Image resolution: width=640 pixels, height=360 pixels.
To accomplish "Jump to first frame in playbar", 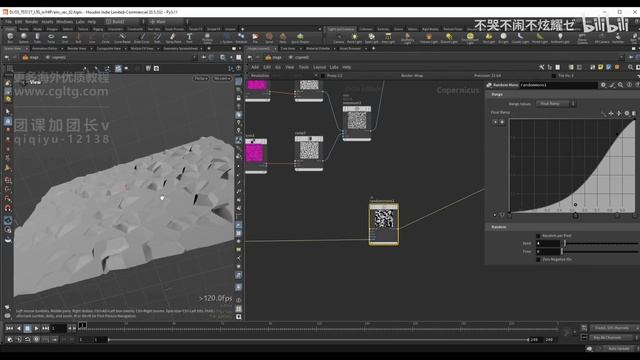I will [x=9, y=328].
